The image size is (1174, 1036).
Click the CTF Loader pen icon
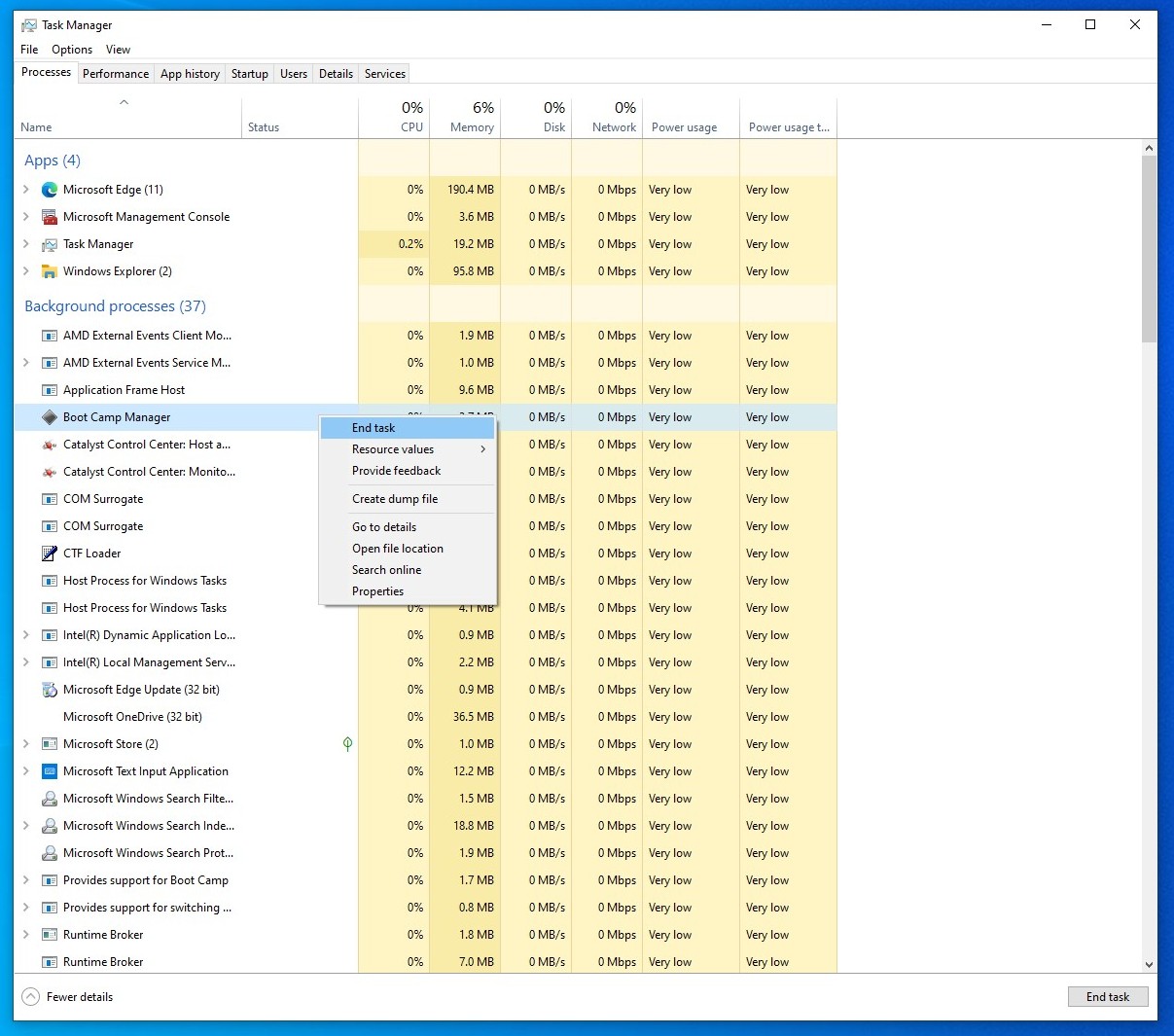[50, 554]
